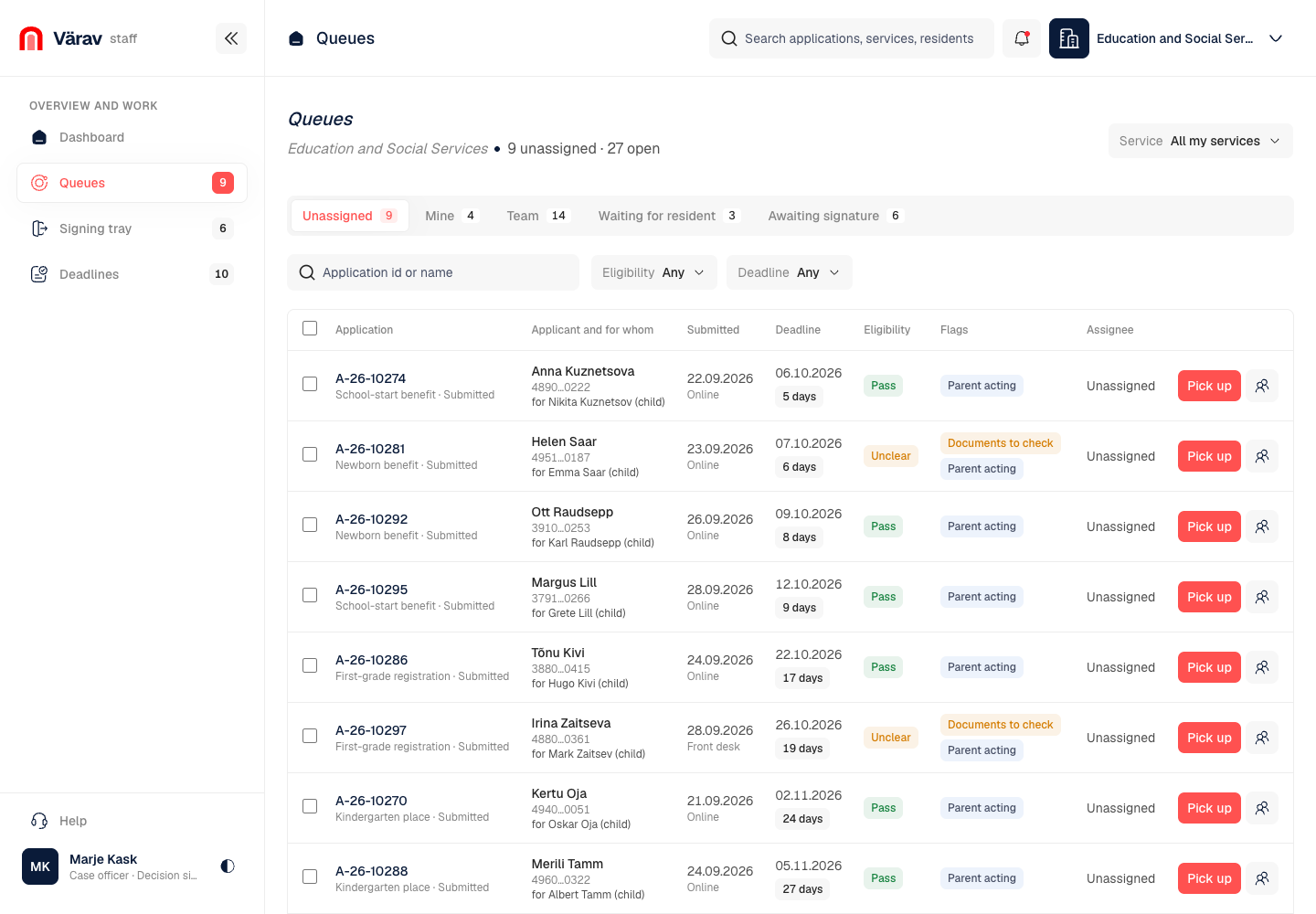The image size is (1316, 914).
Task: Click the Application id or name filter field
Action: (433, 272)
